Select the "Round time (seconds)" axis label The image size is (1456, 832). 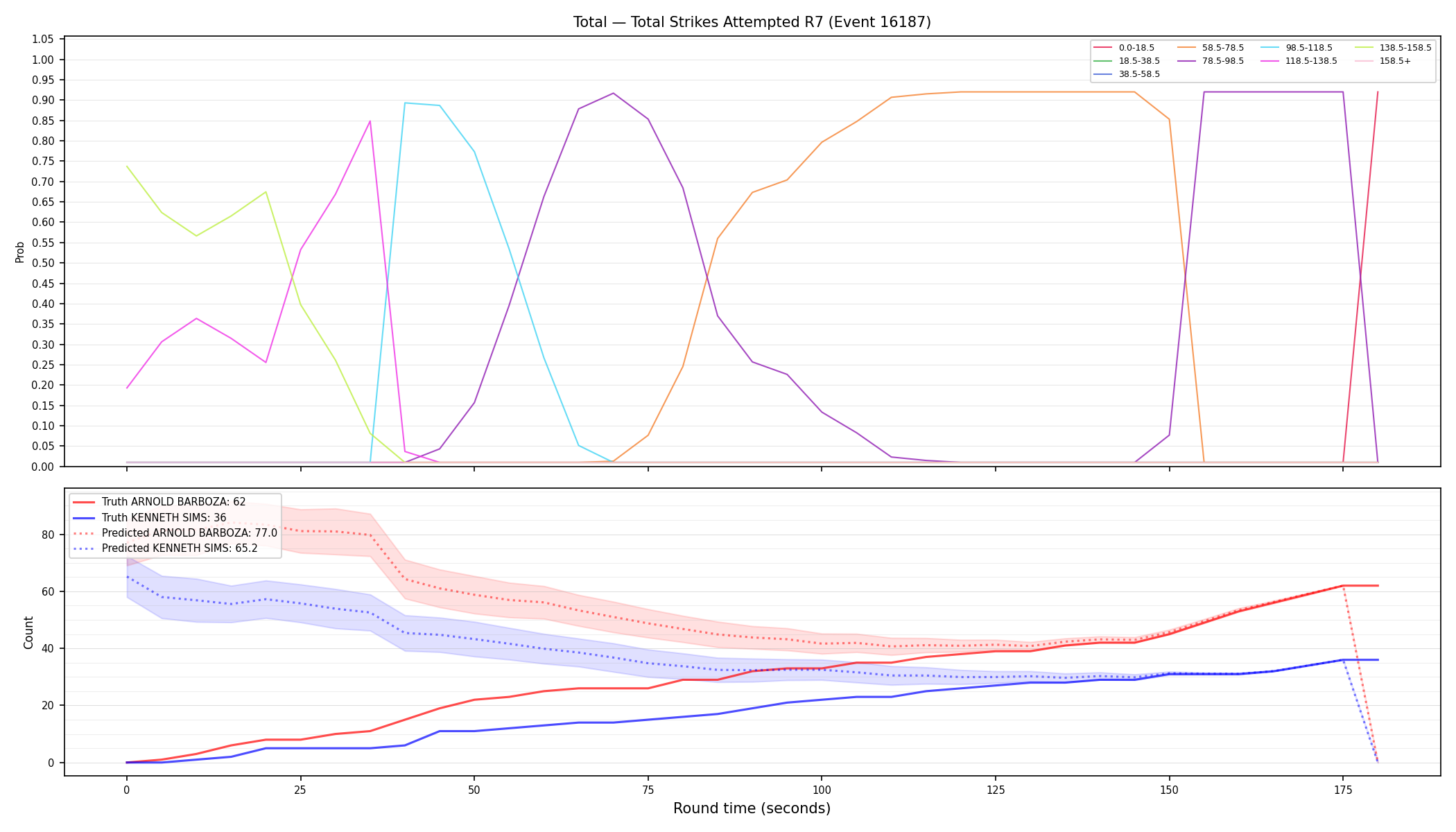point(752,808)
